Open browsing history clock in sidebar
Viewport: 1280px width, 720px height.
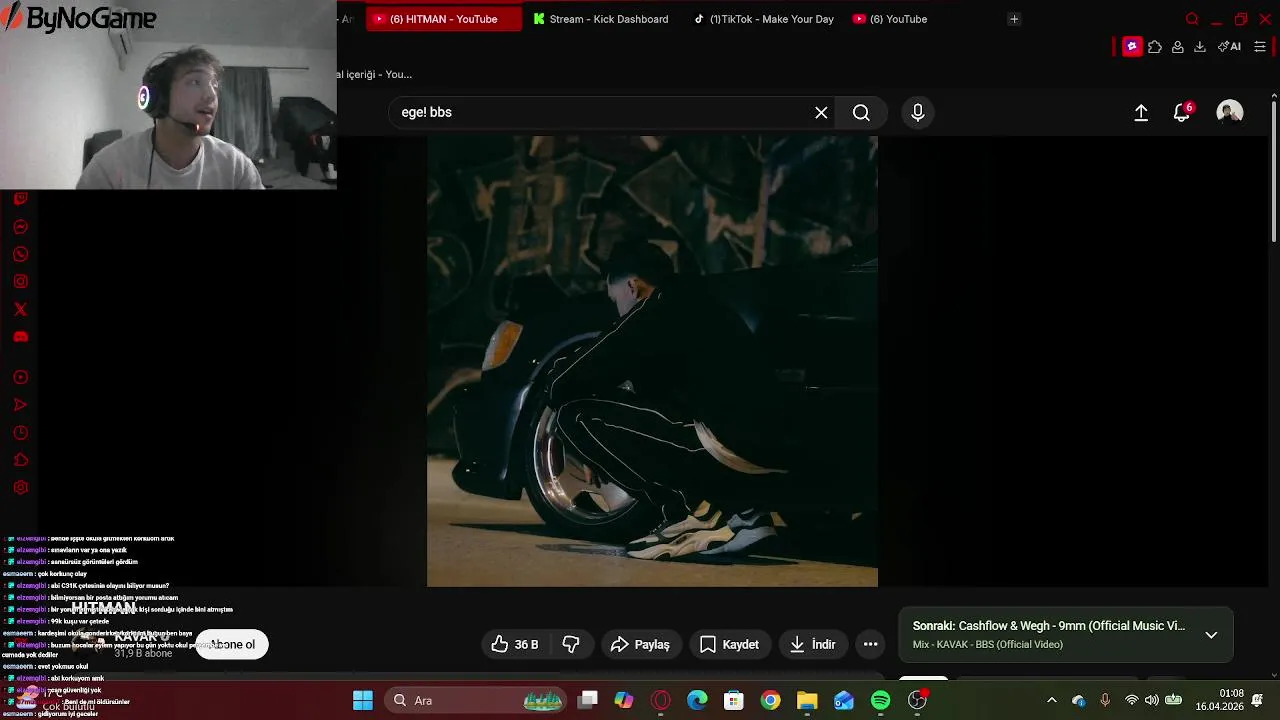coord(20,433)
